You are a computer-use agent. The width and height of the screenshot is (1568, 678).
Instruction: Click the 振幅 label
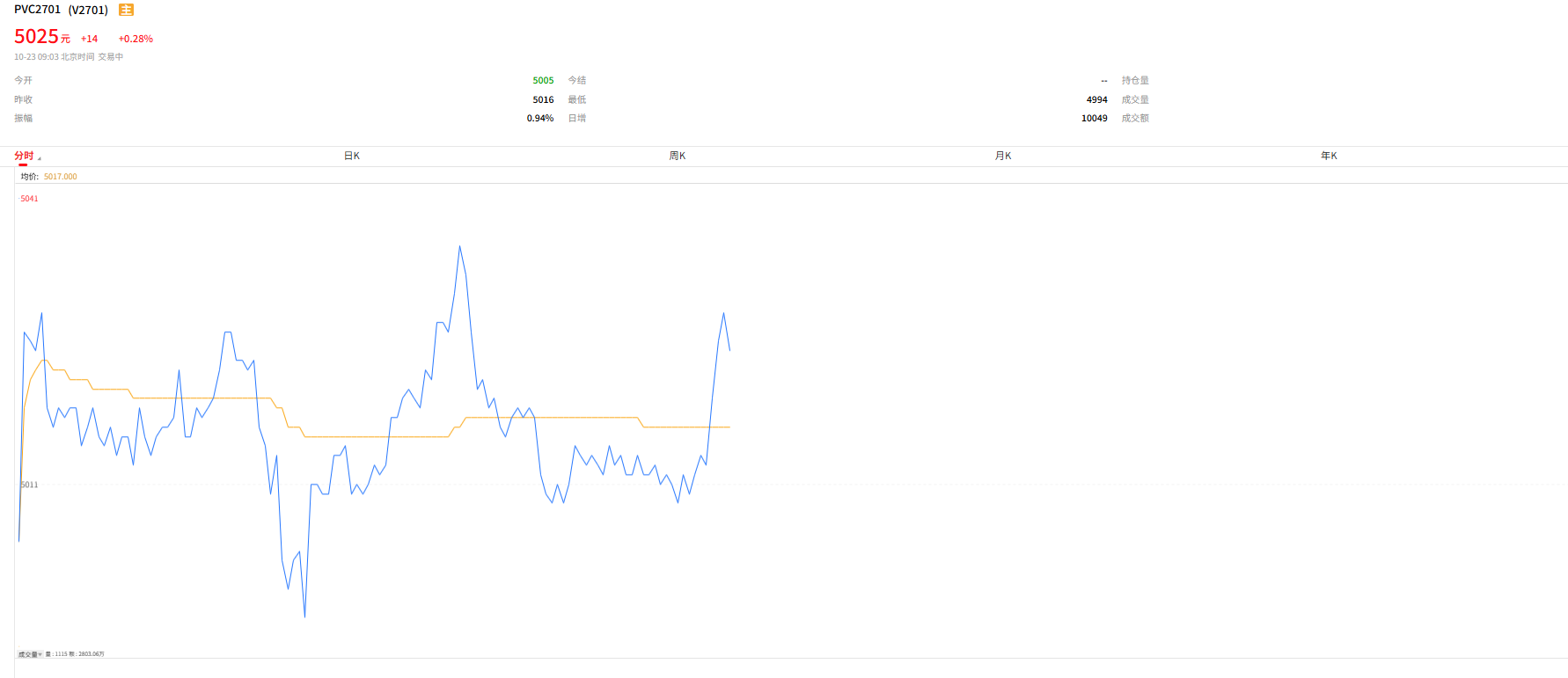(24, 118)
